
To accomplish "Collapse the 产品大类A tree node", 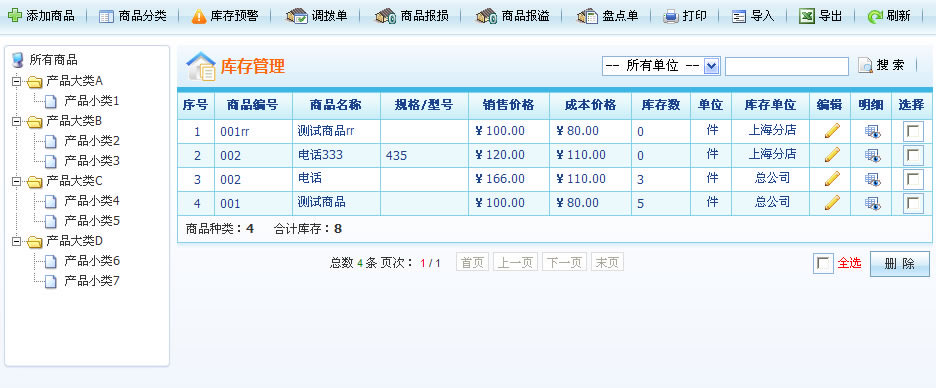I will (16, 81).
